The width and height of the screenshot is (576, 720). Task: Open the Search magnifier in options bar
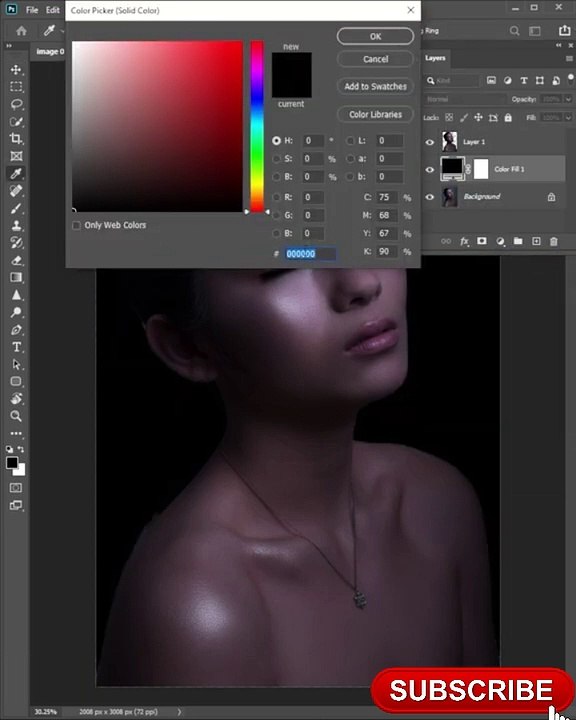(x=514, y=31)
